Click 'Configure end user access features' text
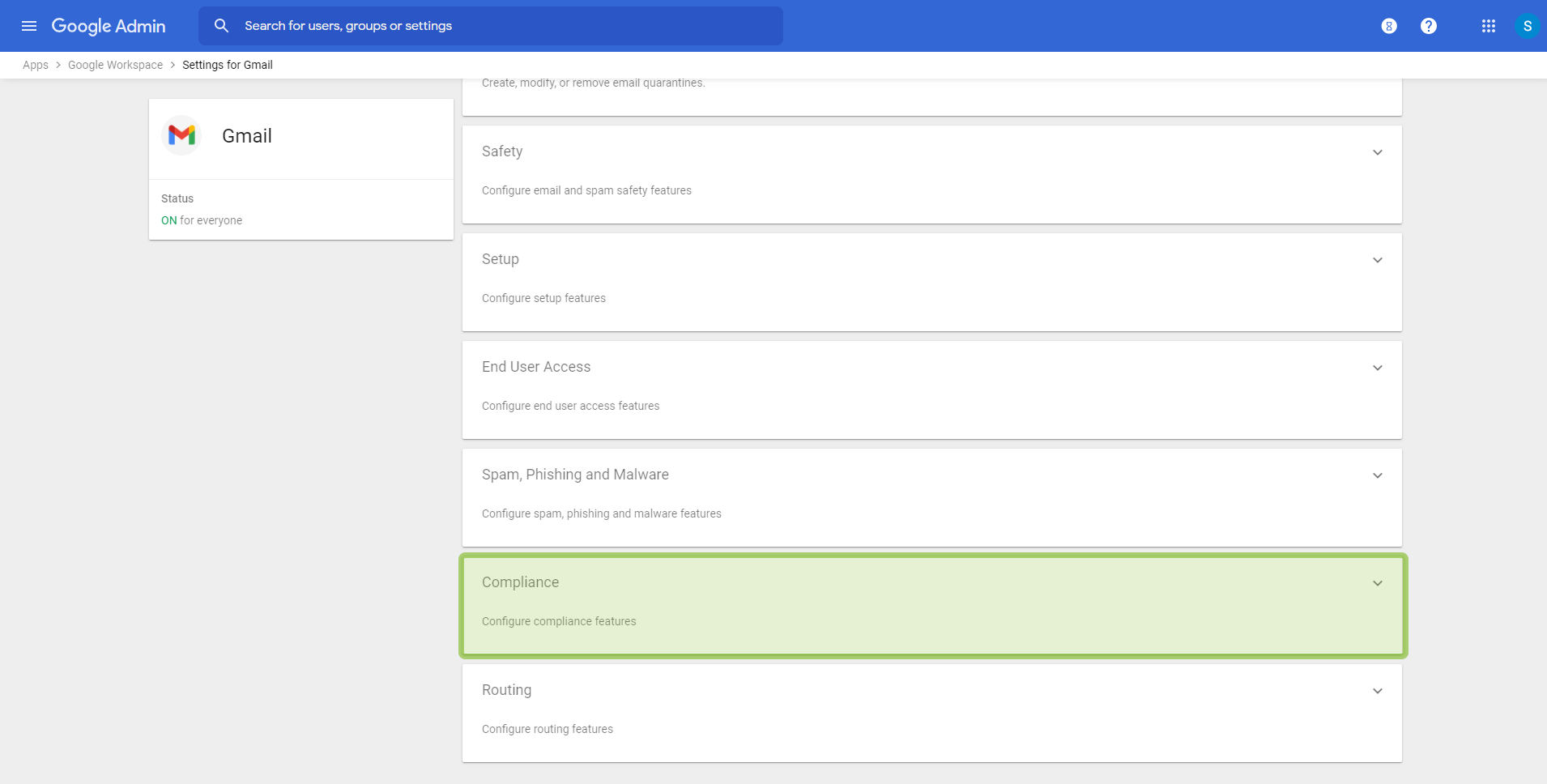1547x784 pixels. 570,406
